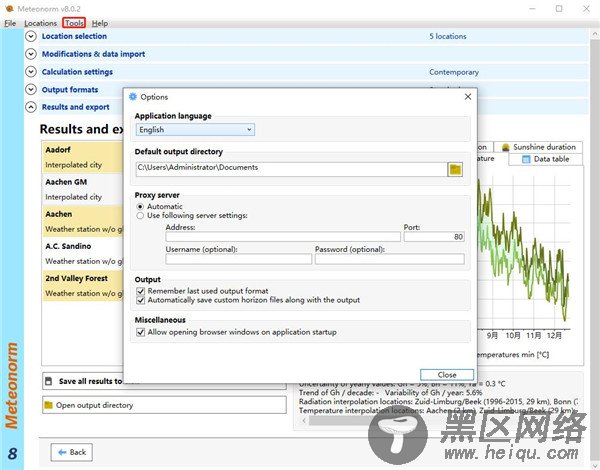Open the Help menu
This screenshot has height=470, width=600.
point(99,23)
